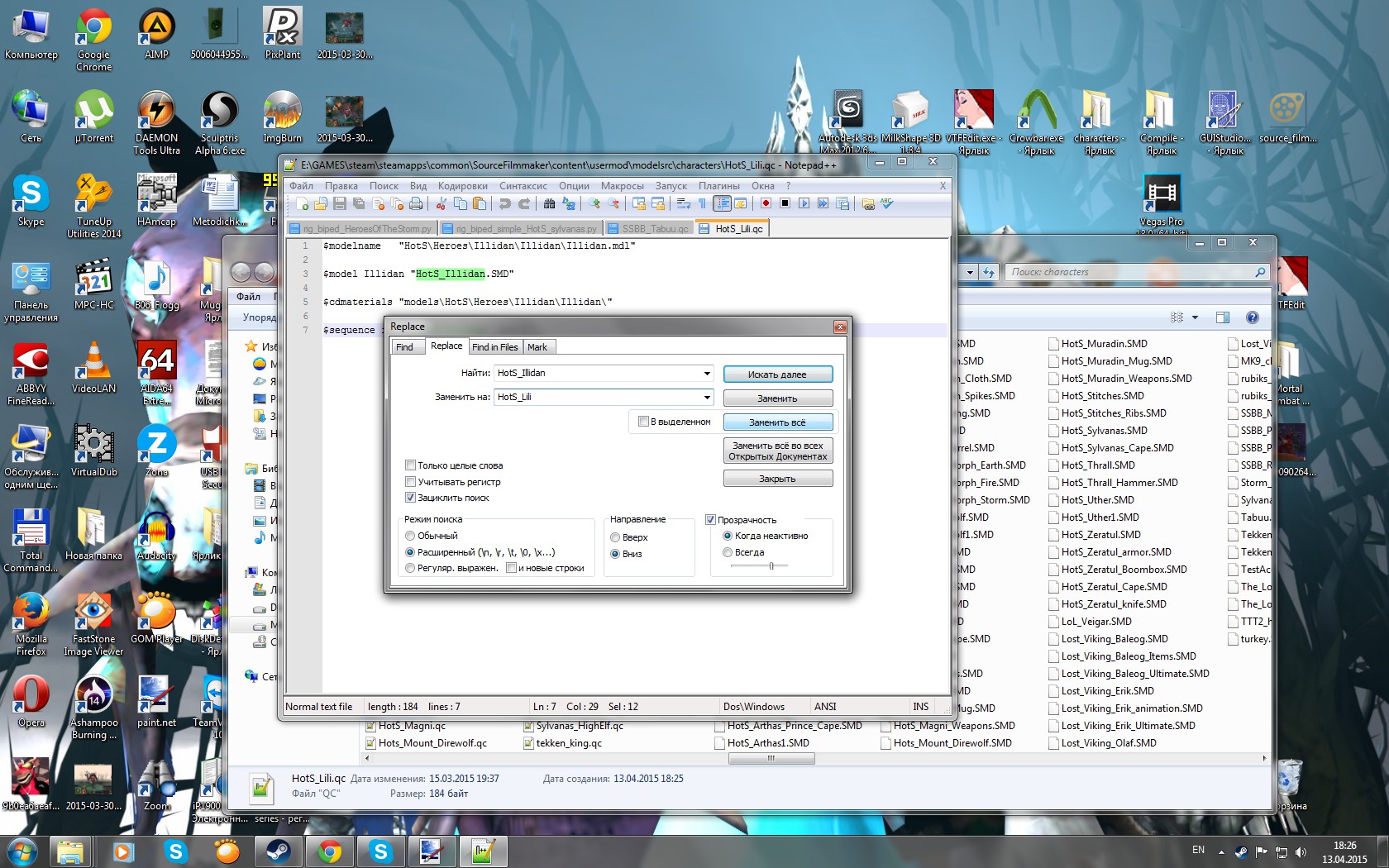The image size is (1389, 868).
Task: Save the current file via toolbar icon
Action: [x=340, y=203]
